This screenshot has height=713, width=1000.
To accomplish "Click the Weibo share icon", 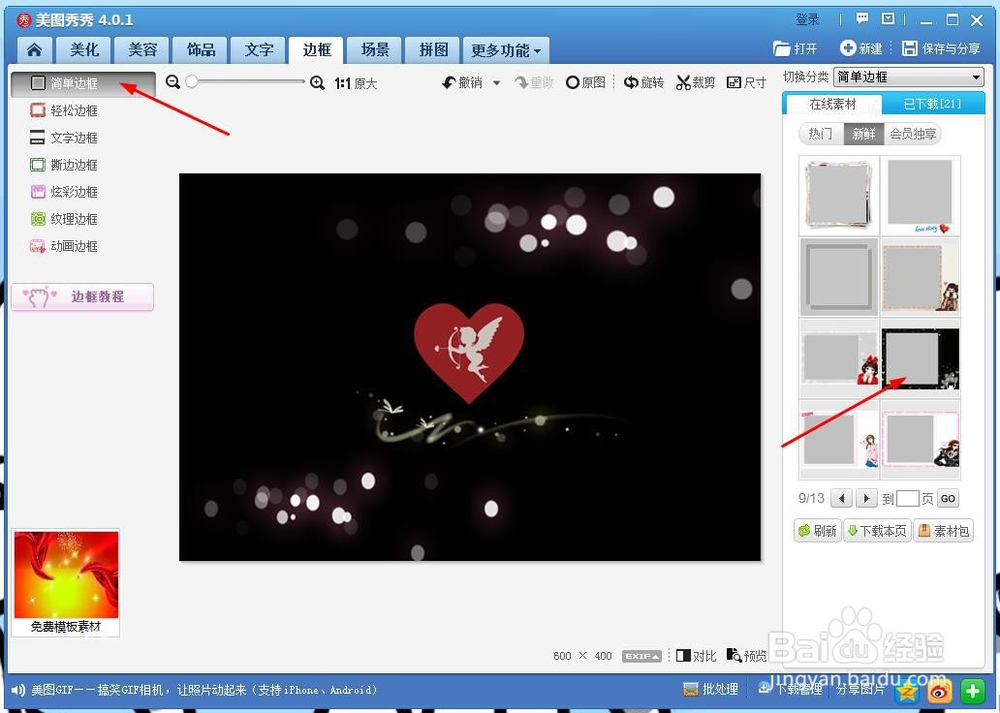I will pyautogui.click(x=939, y=691).
